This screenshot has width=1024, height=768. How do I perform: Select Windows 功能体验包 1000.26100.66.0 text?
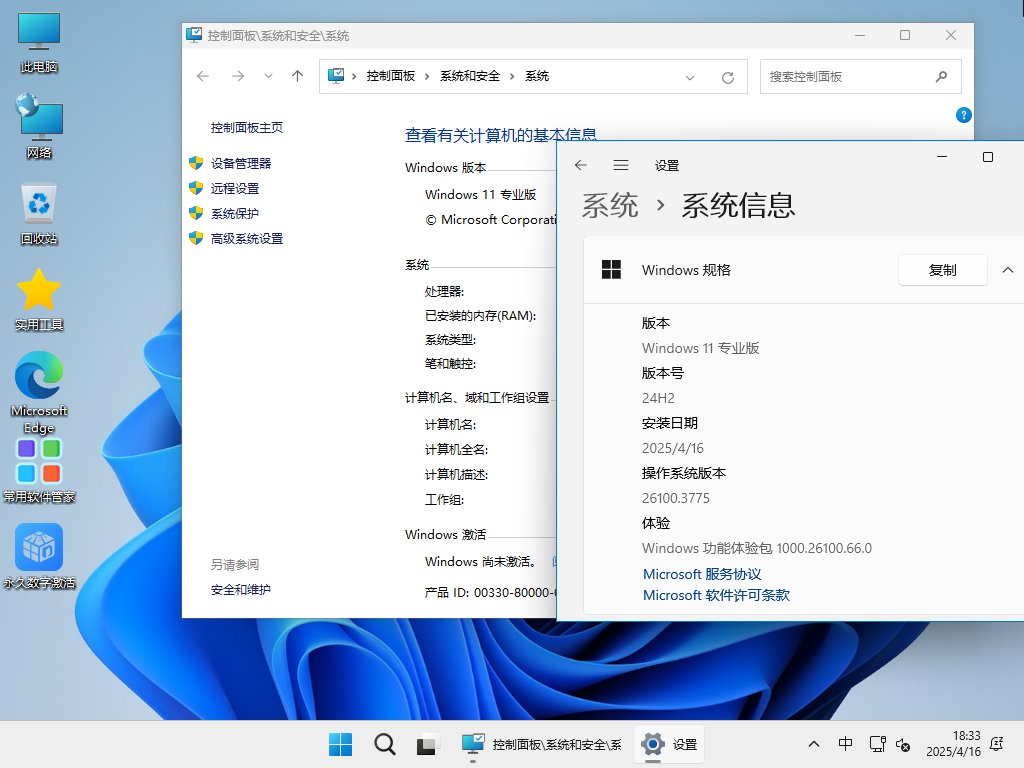pyautogui.click(x=756, y=549)
